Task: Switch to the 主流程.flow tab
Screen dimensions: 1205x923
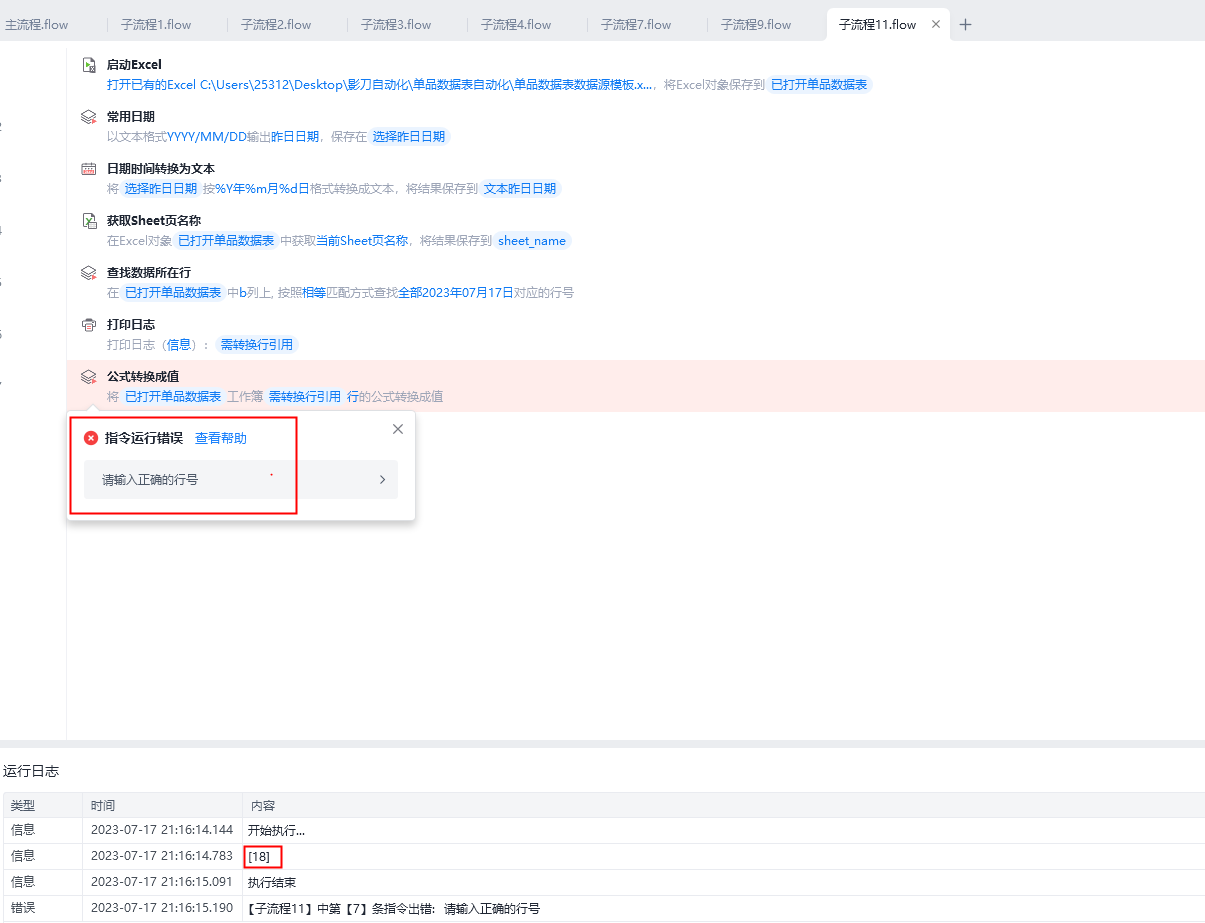Action: click(x=37, y=25)
